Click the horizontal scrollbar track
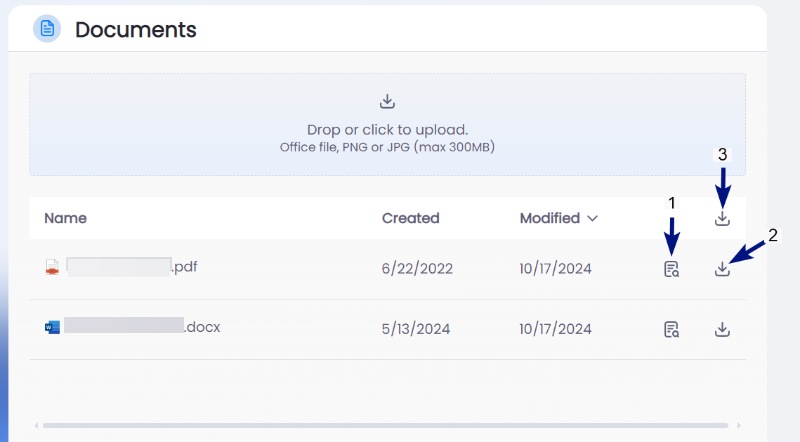 [385, 425]
